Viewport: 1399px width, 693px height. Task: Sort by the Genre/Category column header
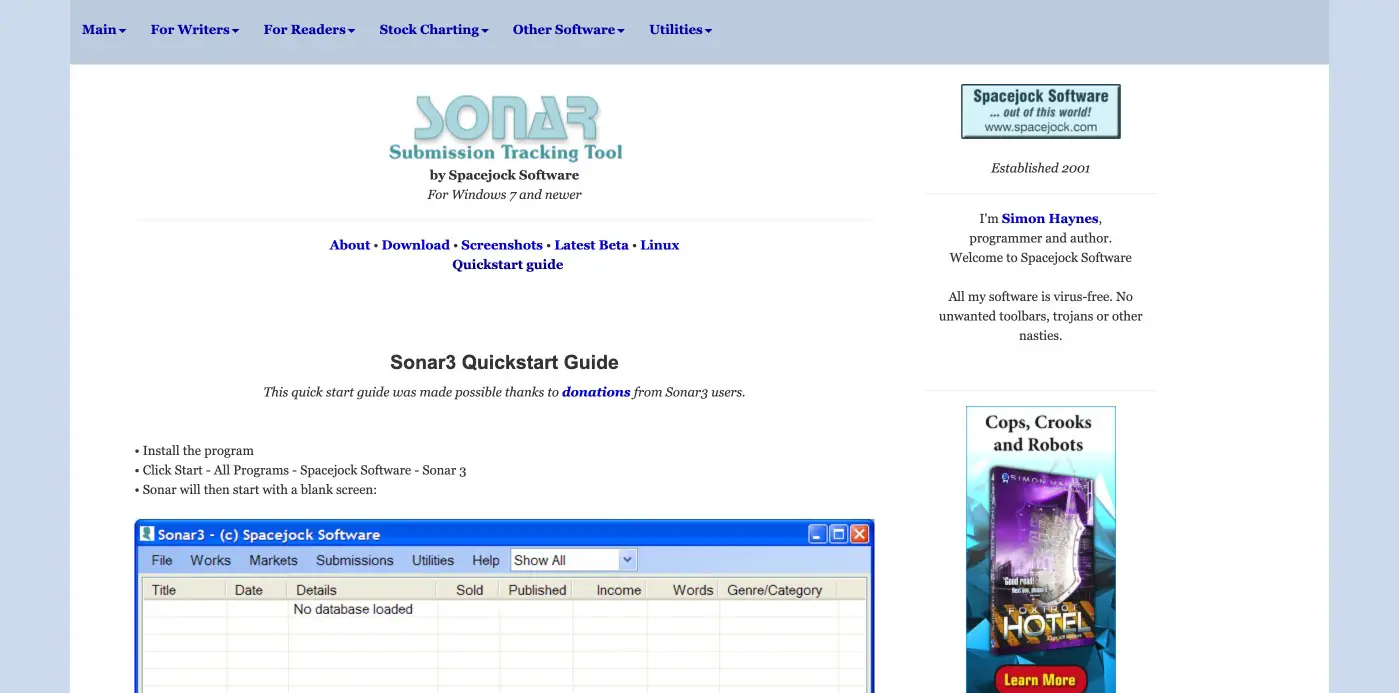tap(779, 590)
